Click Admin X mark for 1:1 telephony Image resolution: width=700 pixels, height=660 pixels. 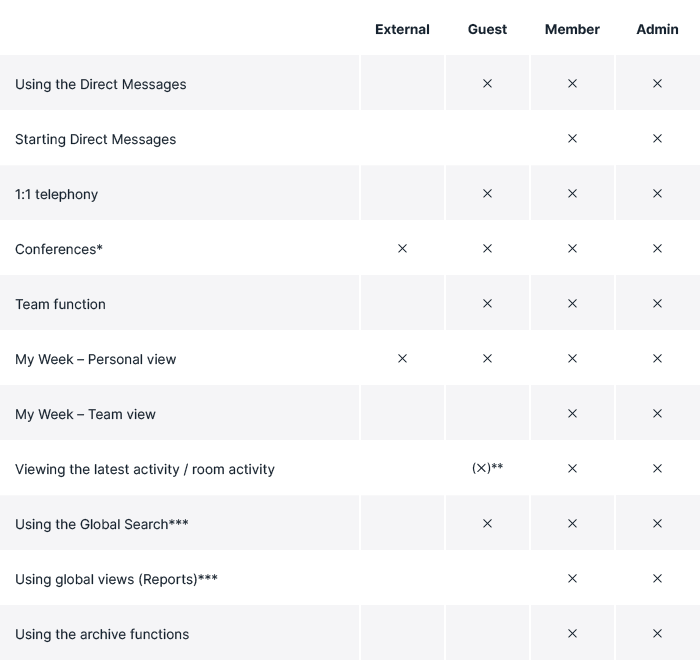[657, 194]
